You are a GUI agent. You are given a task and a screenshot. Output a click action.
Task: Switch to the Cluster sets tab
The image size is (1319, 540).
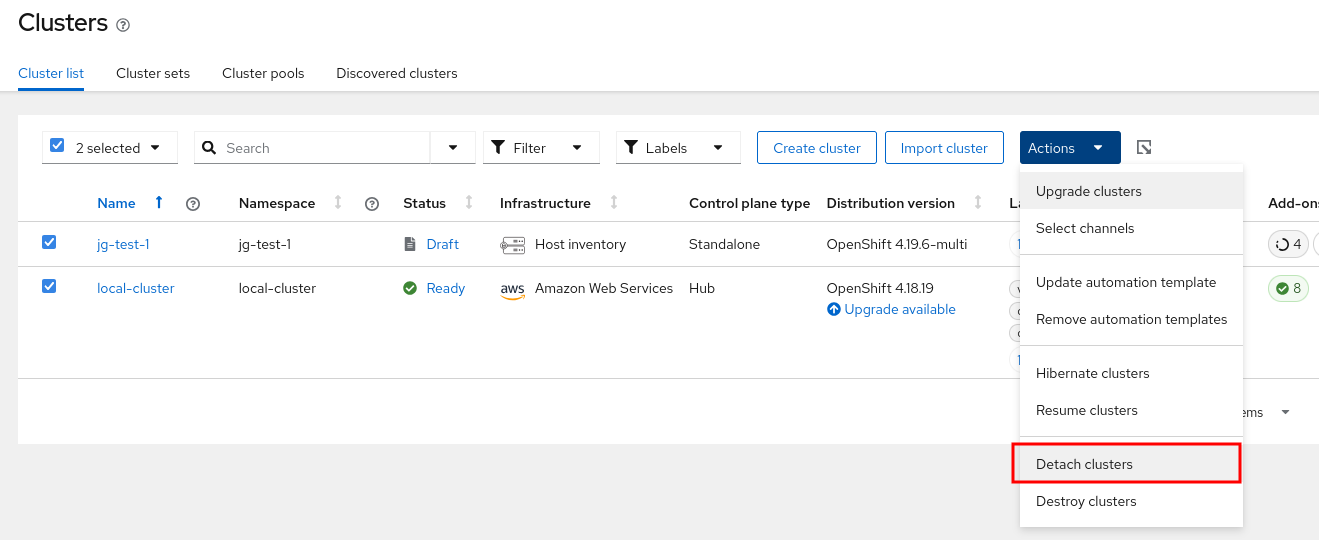point(153,73)
